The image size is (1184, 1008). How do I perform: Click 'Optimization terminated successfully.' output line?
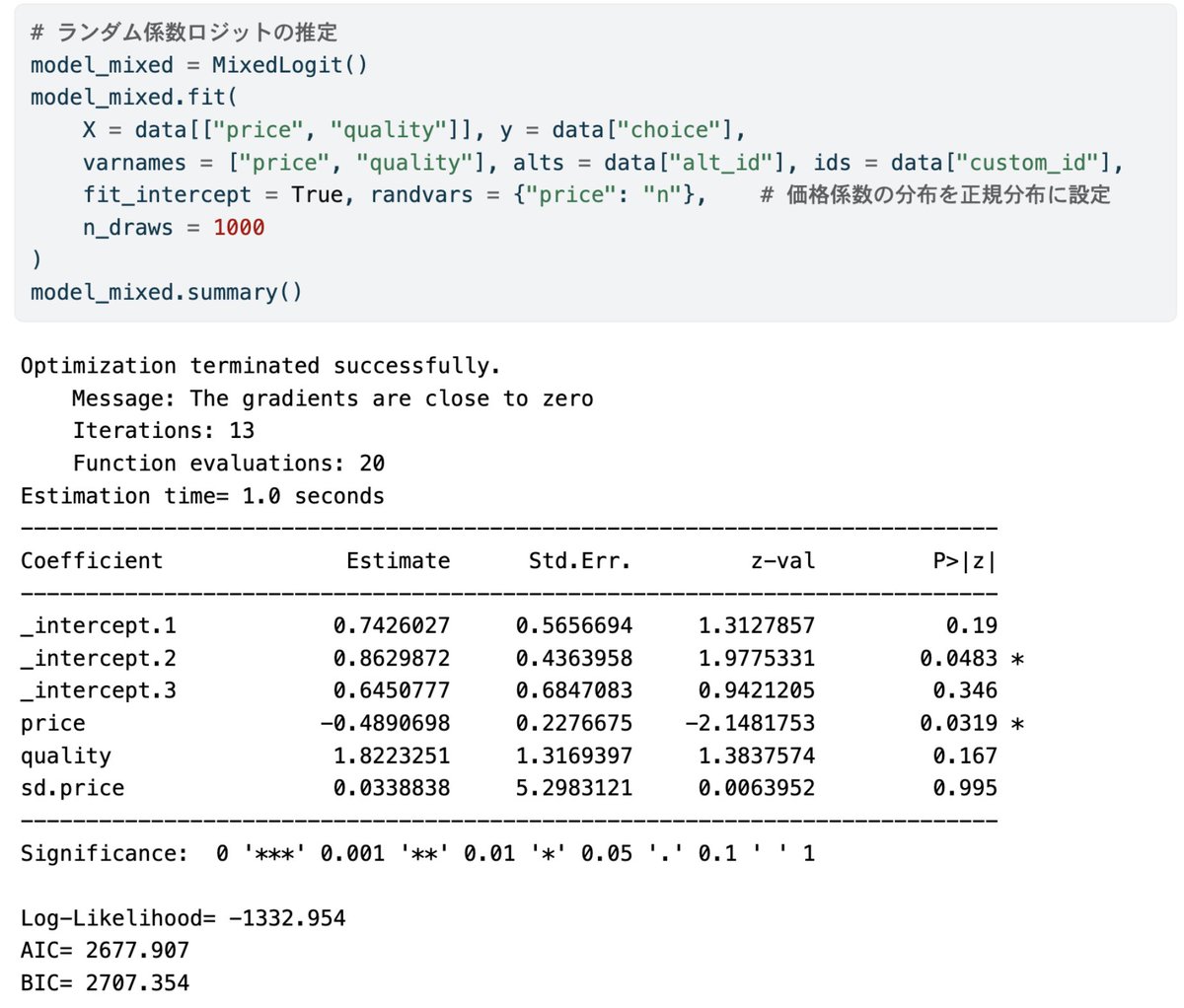tap(260, 366)
